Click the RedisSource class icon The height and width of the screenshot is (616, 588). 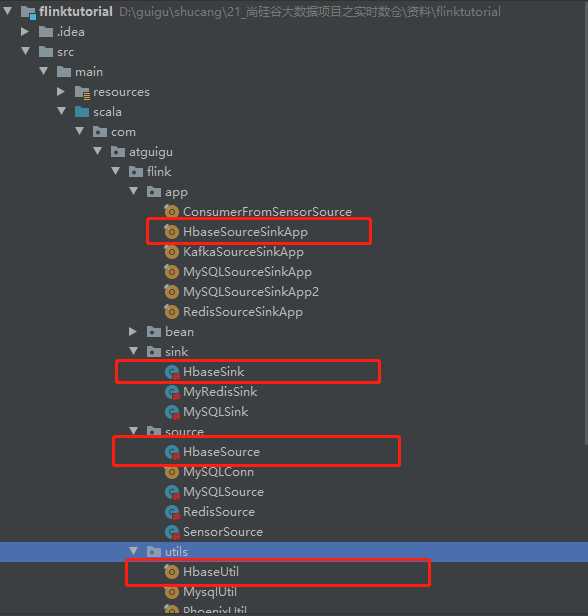click(172, 512)
